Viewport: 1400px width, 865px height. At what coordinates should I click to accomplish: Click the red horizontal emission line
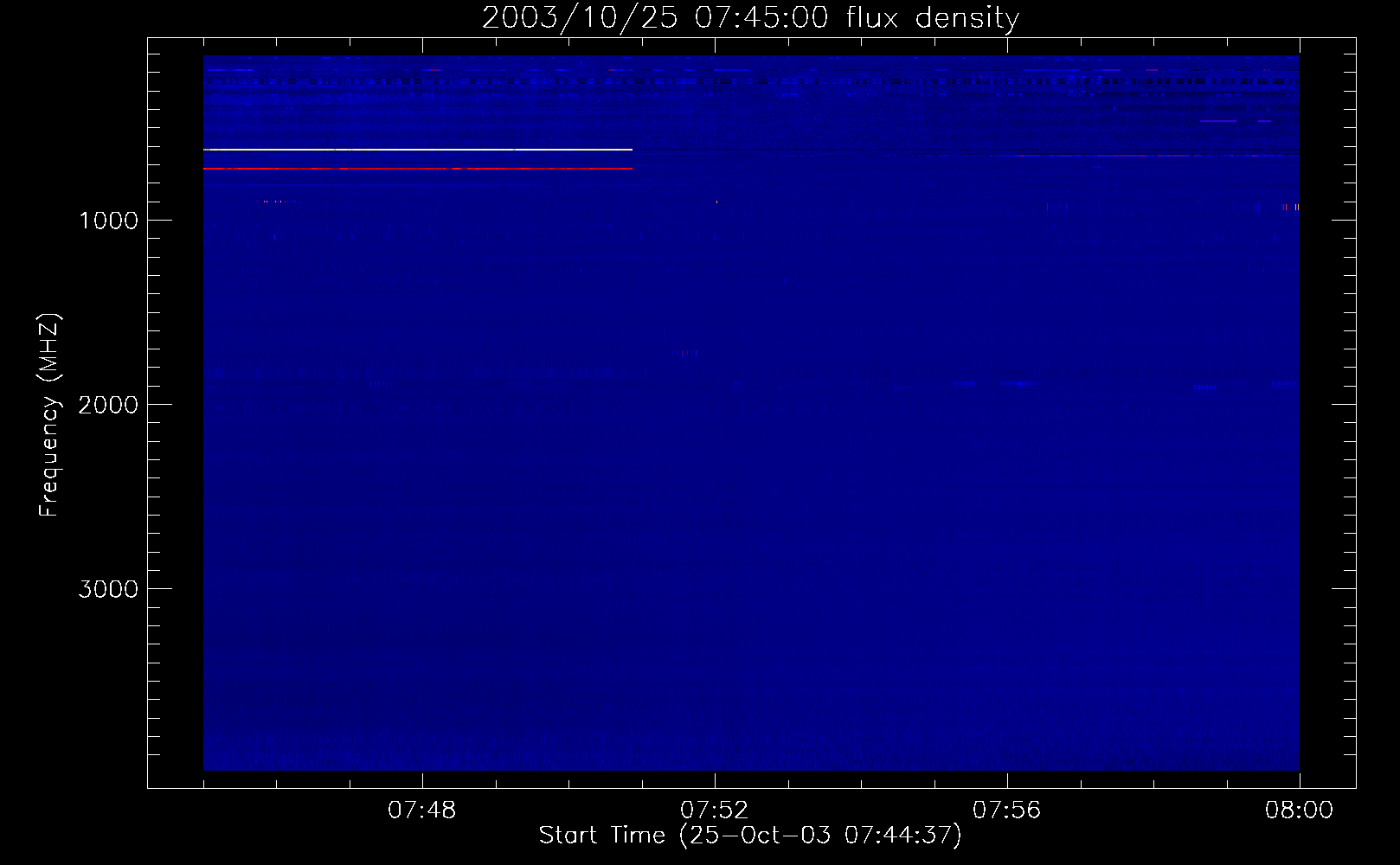(x=418, y=169)
